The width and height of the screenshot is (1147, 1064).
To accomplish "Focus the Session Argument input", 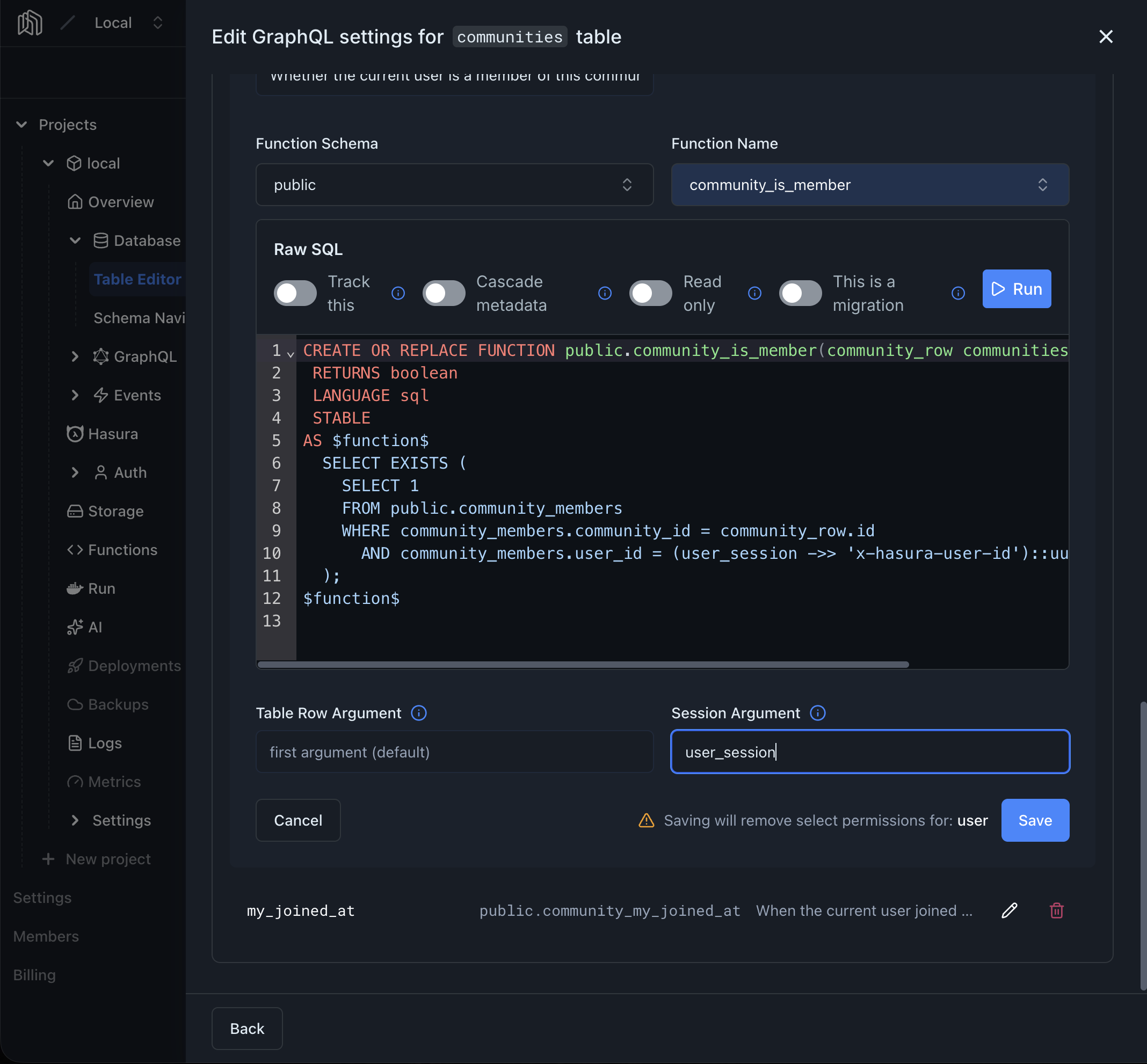I will [x=870, y=752].
